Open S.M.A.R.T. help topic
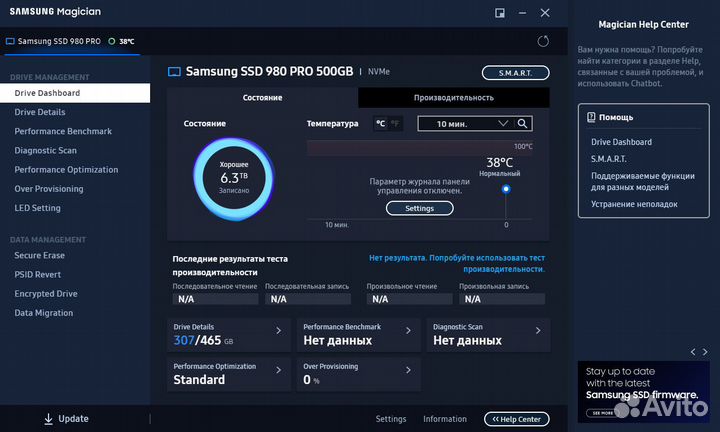Image resolution: width=720 pixels, height=432 pixels. [608, 159]
